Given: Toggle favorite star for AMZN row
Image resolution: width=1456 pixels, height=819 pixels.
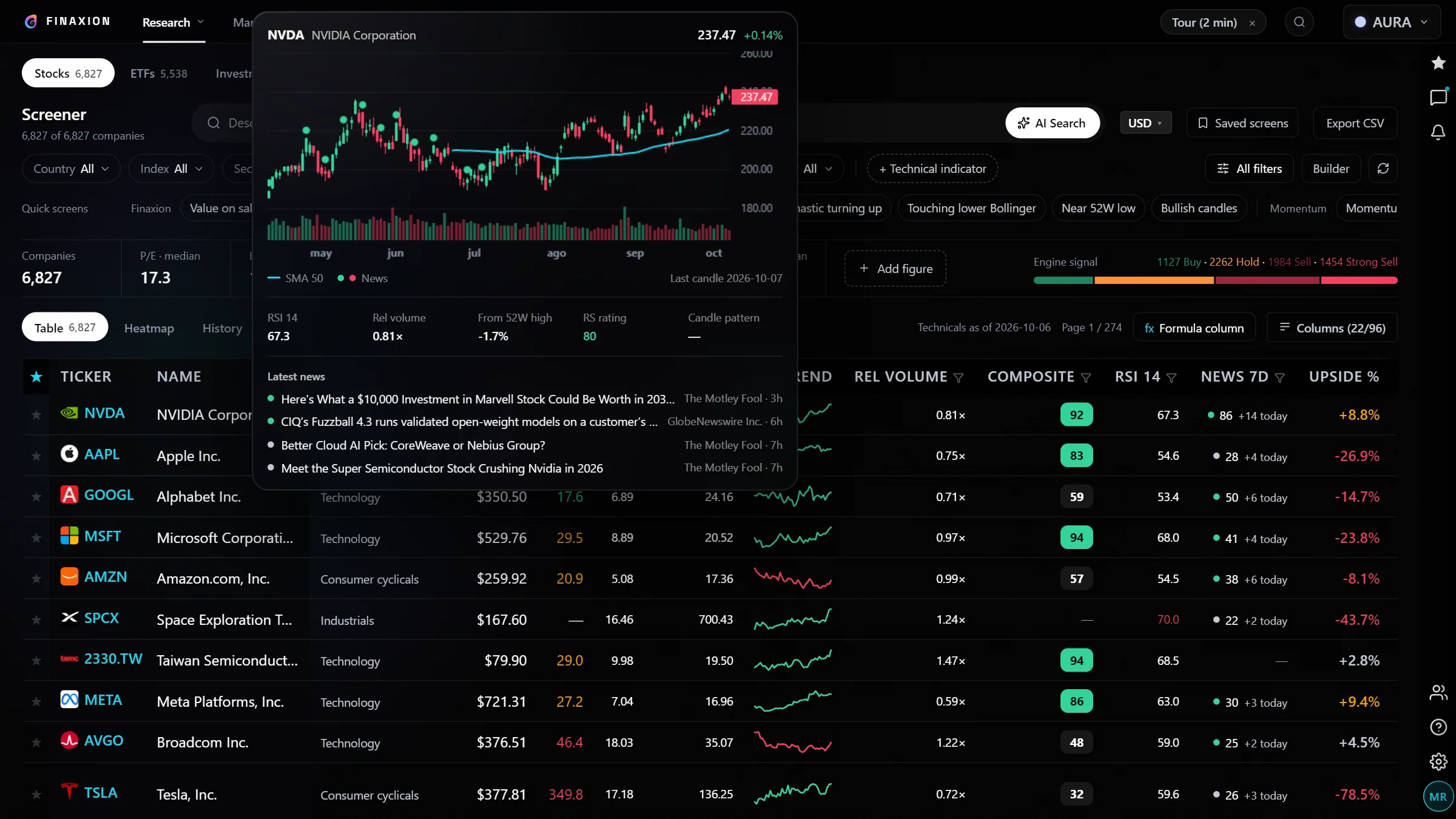Looking at the screenshot, I should tap(36, 579).
